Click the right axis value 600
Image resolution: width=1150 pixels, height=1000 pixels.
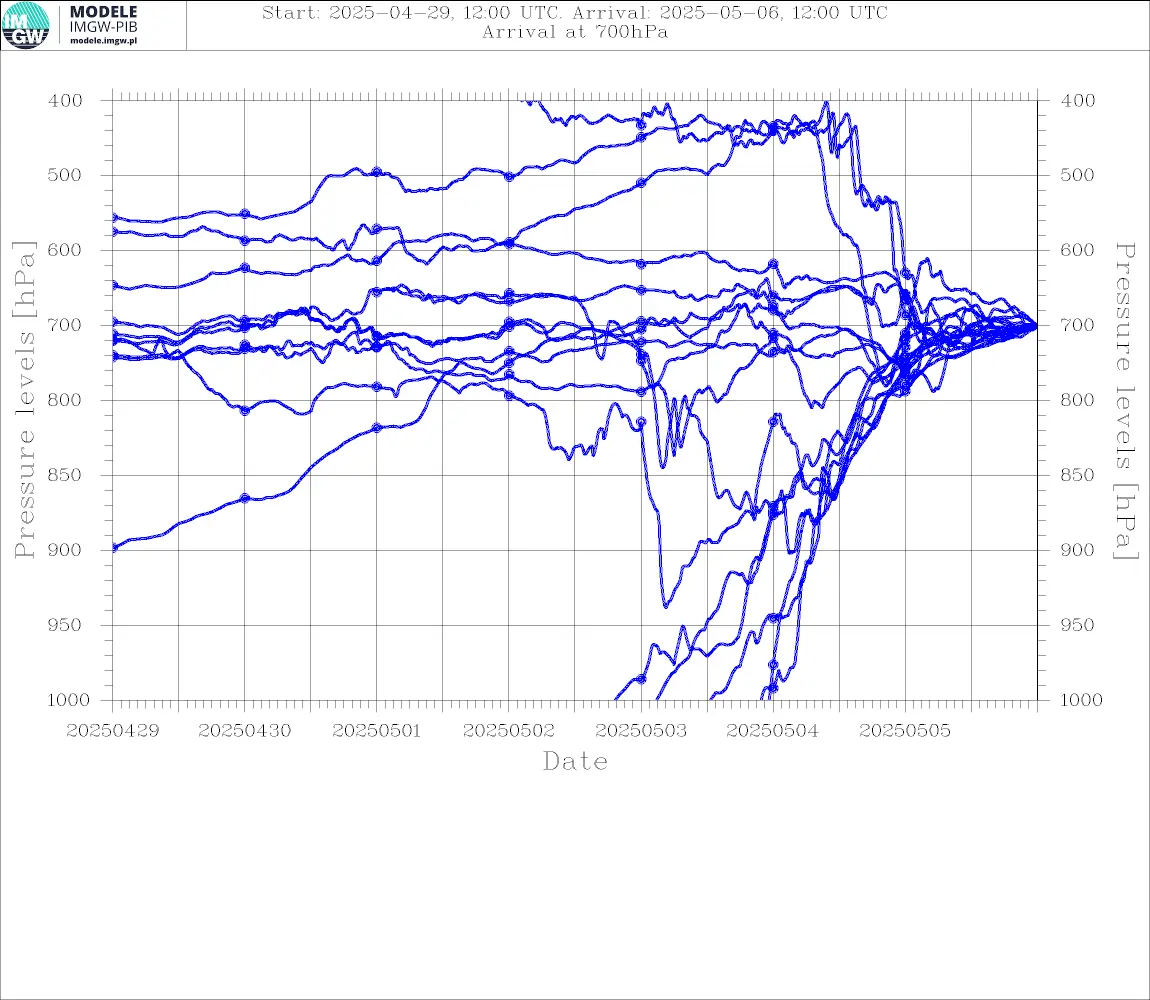[1078, 250]
